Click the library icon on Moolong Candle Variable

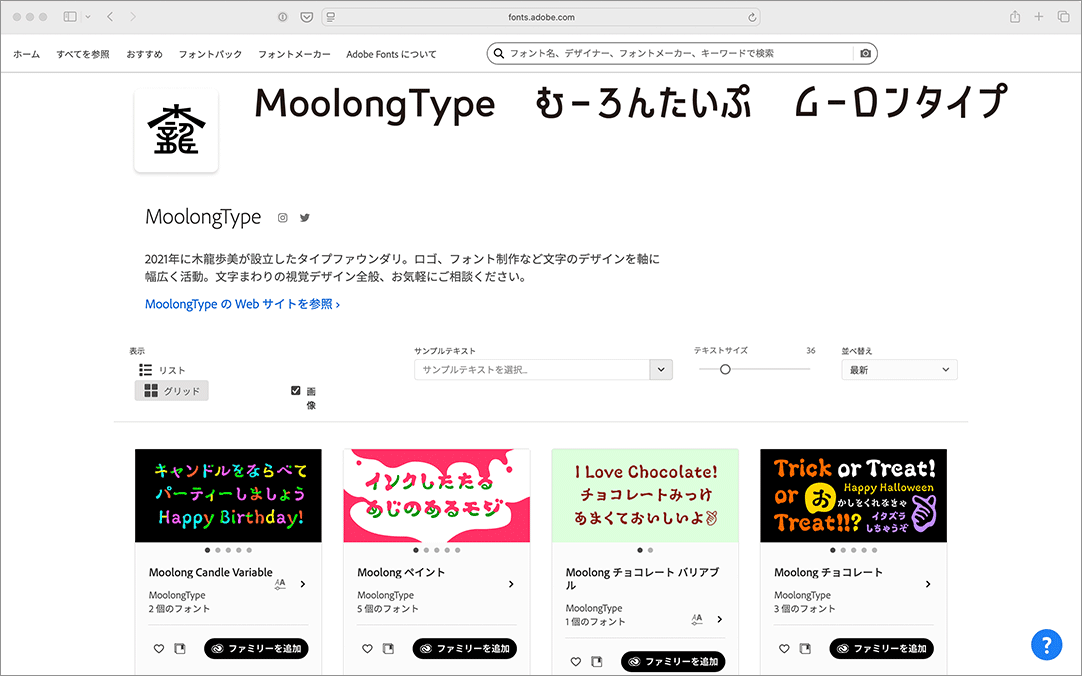pos(180,648)
